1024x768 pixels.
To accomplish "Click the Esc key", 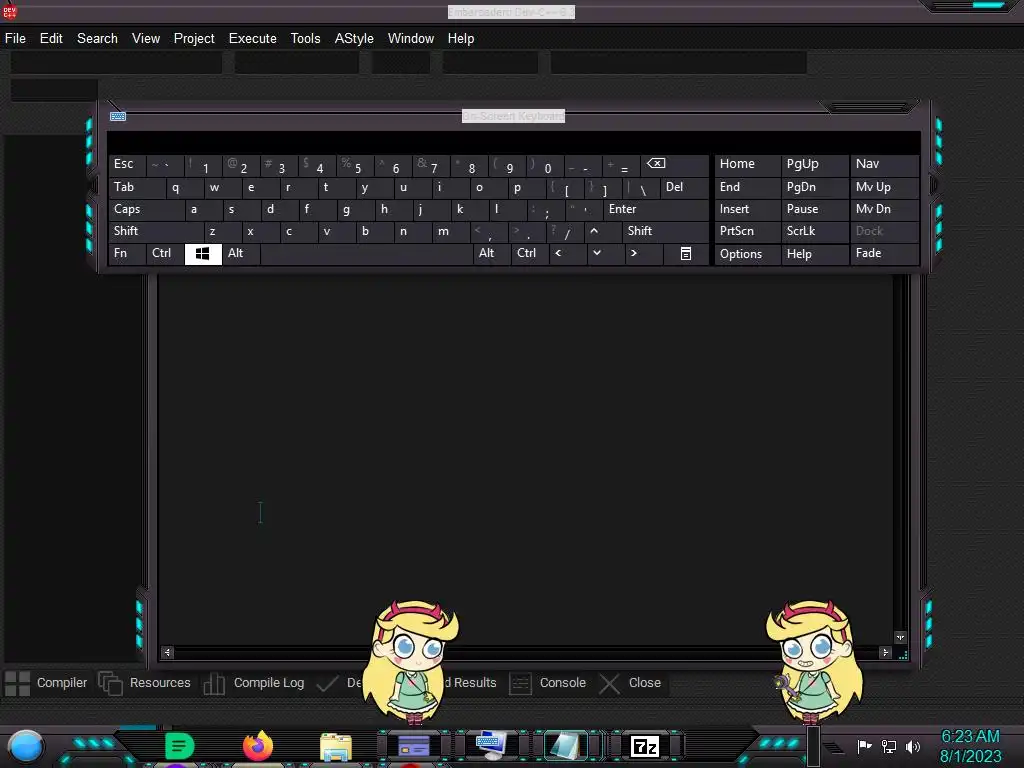I will [x=127, y=164].
